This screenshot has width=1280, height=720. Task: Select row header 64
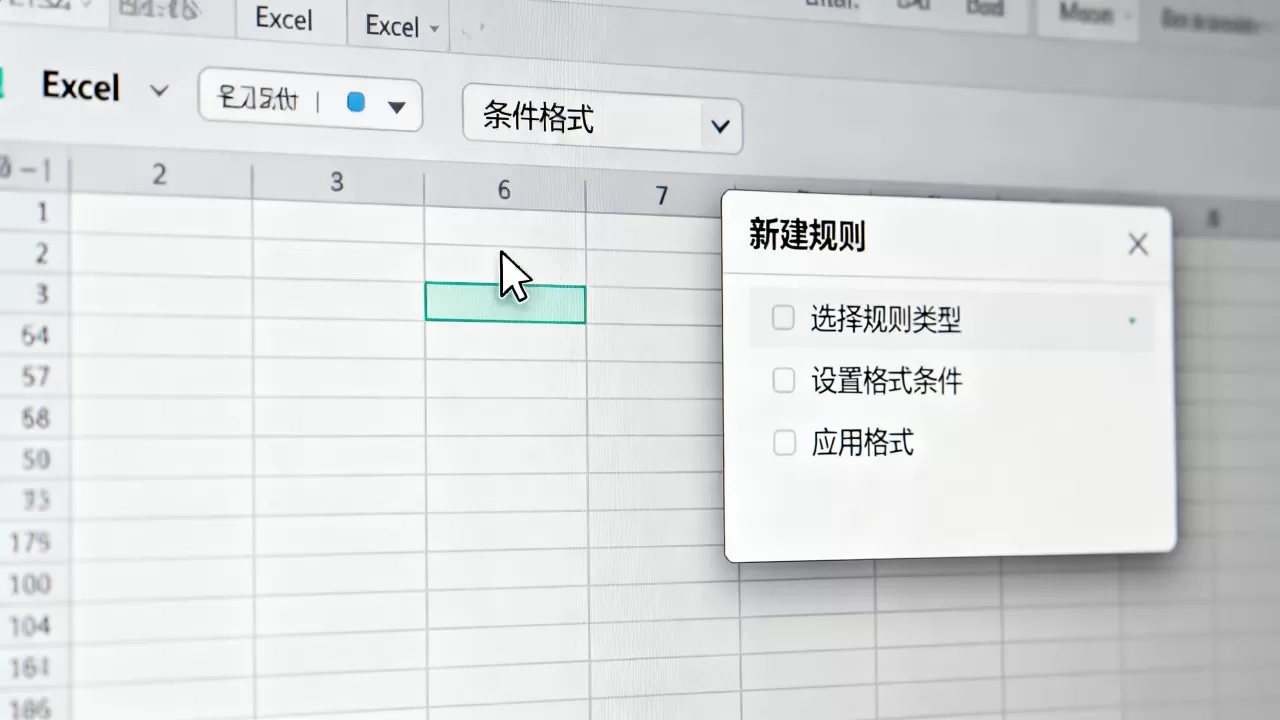(x=35, y=335)
